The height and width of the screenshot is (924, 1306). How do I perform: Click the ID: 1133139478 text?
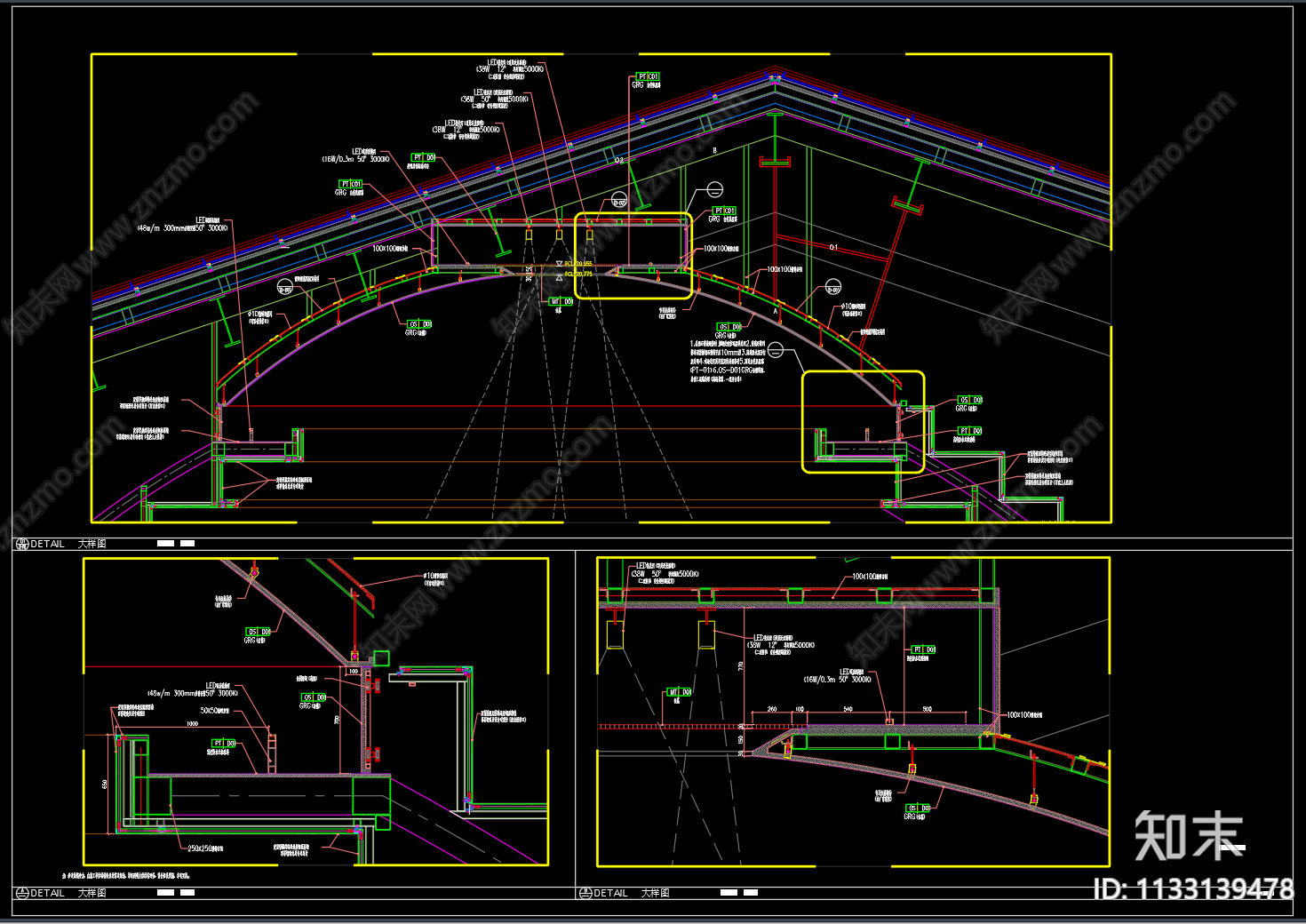[1193, 888]
